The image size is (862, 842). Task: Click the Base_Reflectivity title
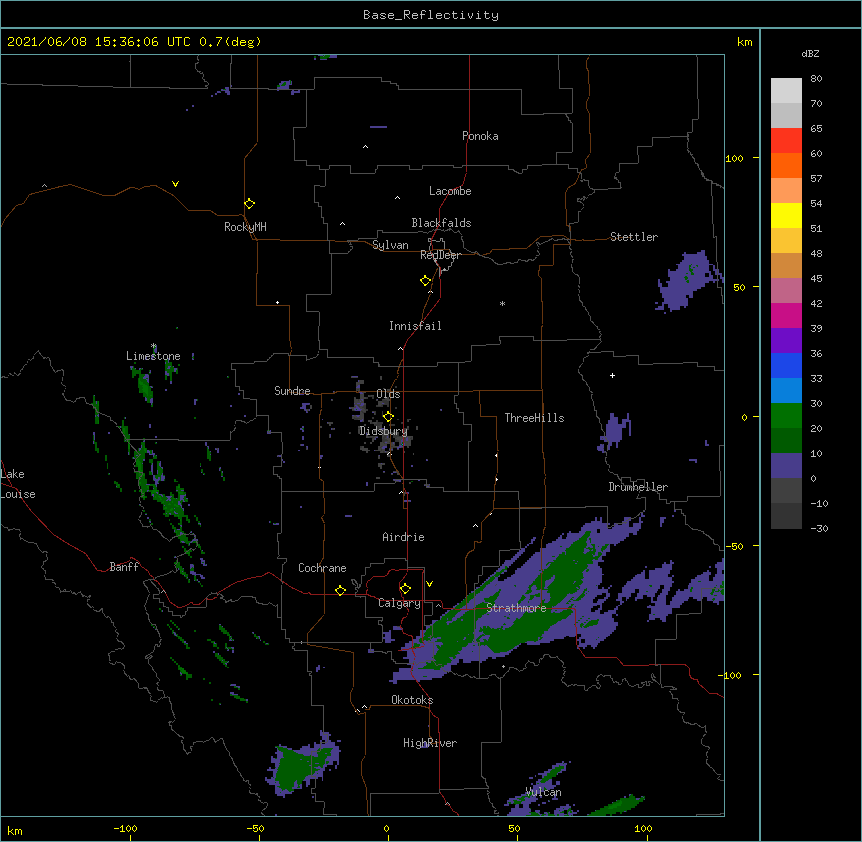click(x=431, y=15)
